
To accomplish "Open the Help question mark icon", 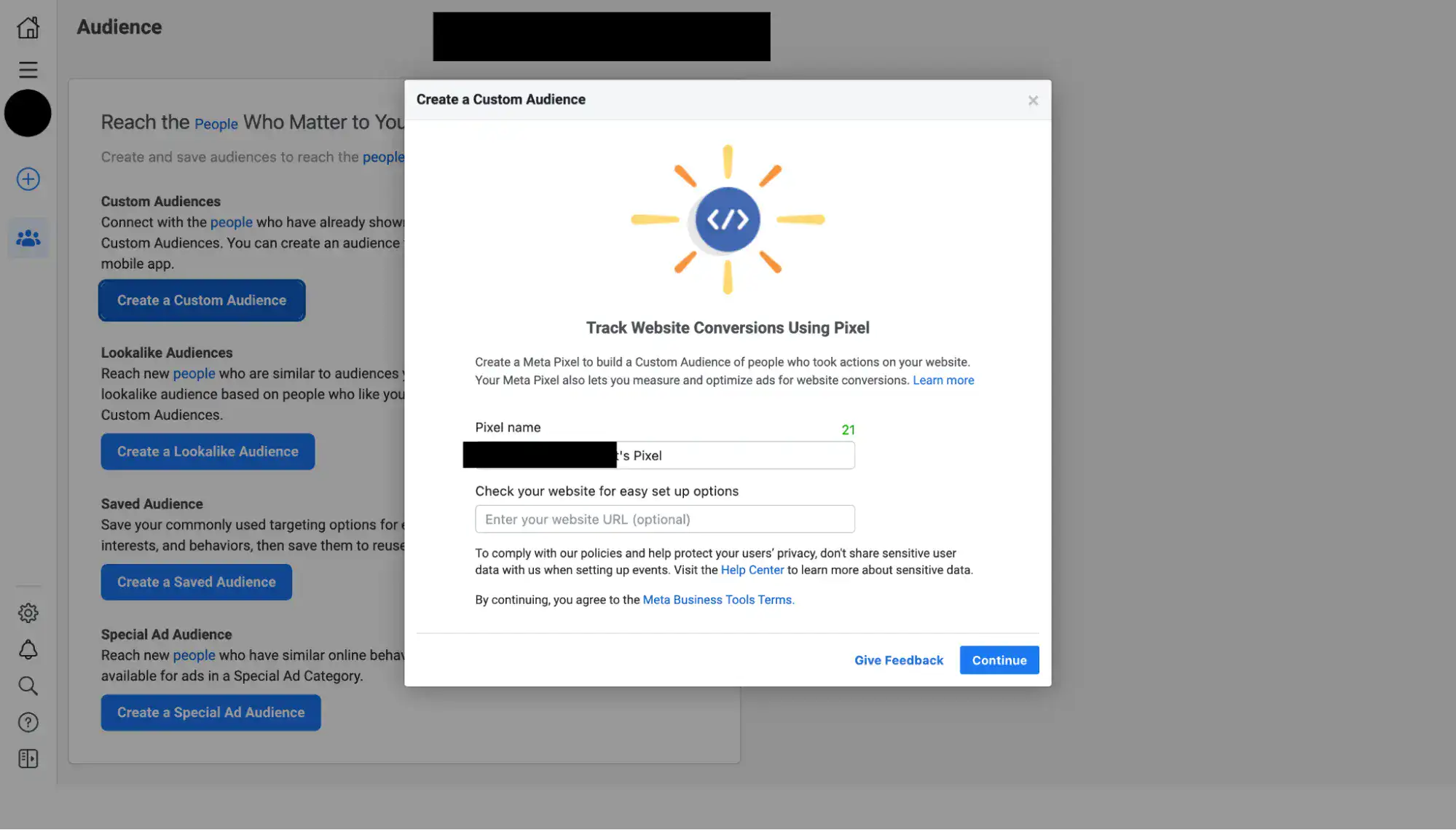I will click(28, 722).
